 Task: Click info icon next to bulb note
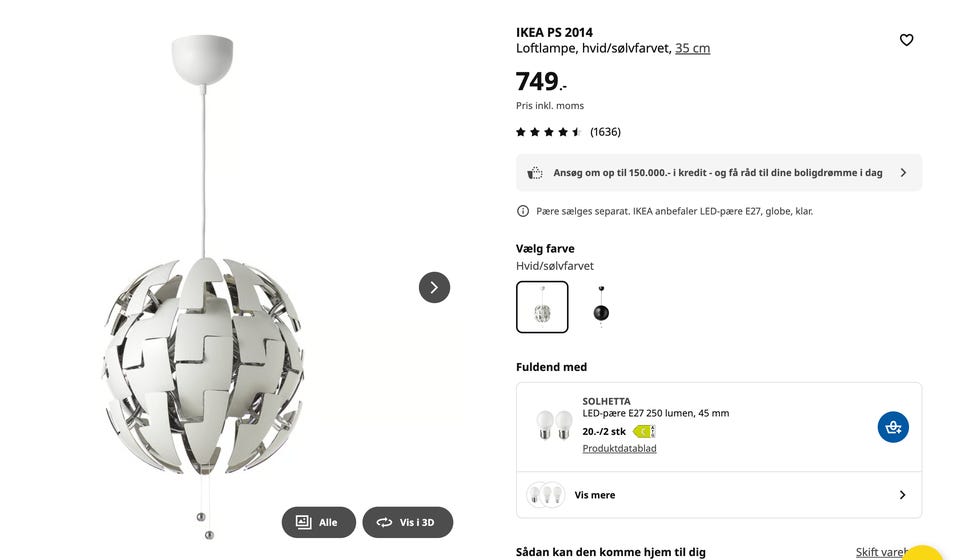pos(523,211)
